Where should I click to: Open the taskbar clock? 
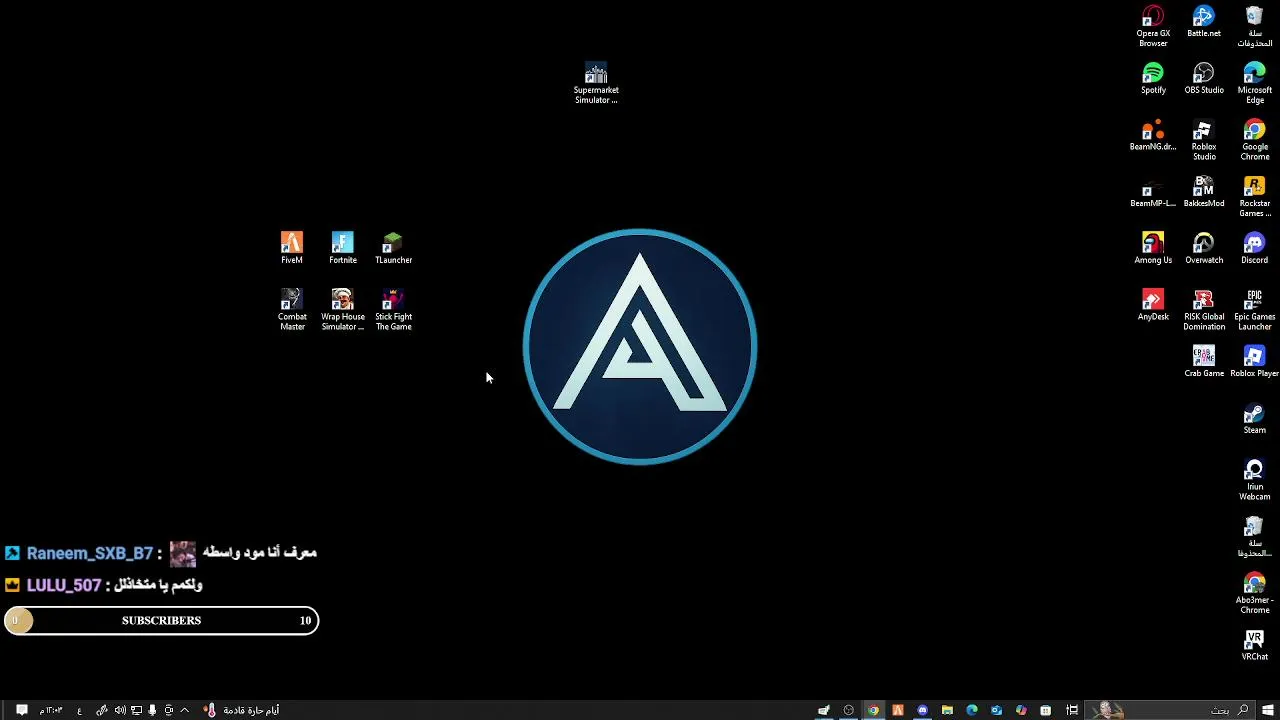(x=51, y=710)
